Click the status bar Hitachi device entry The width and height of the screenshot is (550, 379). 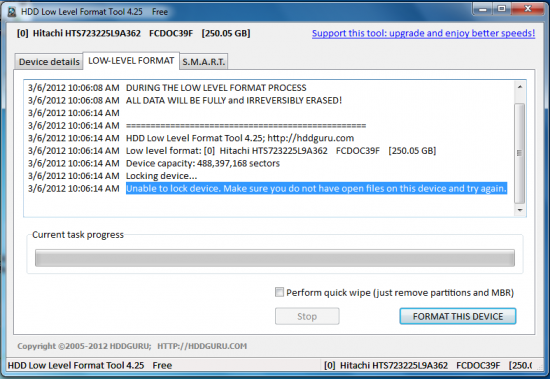tap(428, 365)
